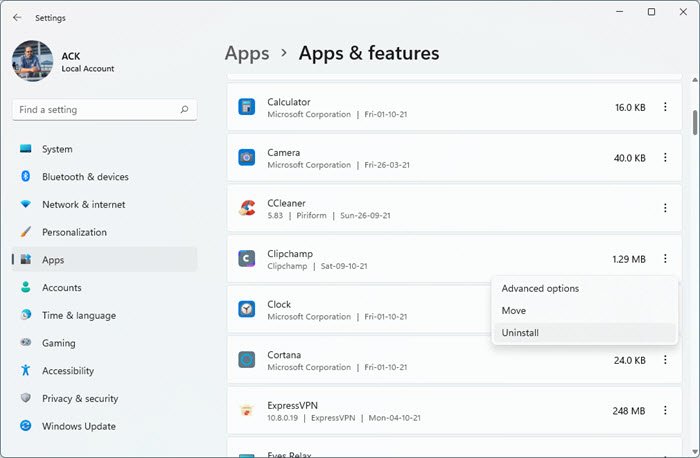Open the CCleaner app icon entry
Screen dimensions: 700x458
(247, 208)
